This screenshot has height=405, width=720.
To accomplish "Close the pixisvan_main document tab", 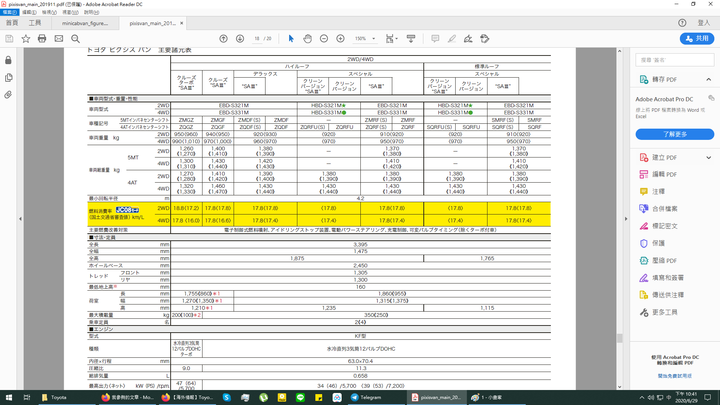I will click(x=181, y=23).
